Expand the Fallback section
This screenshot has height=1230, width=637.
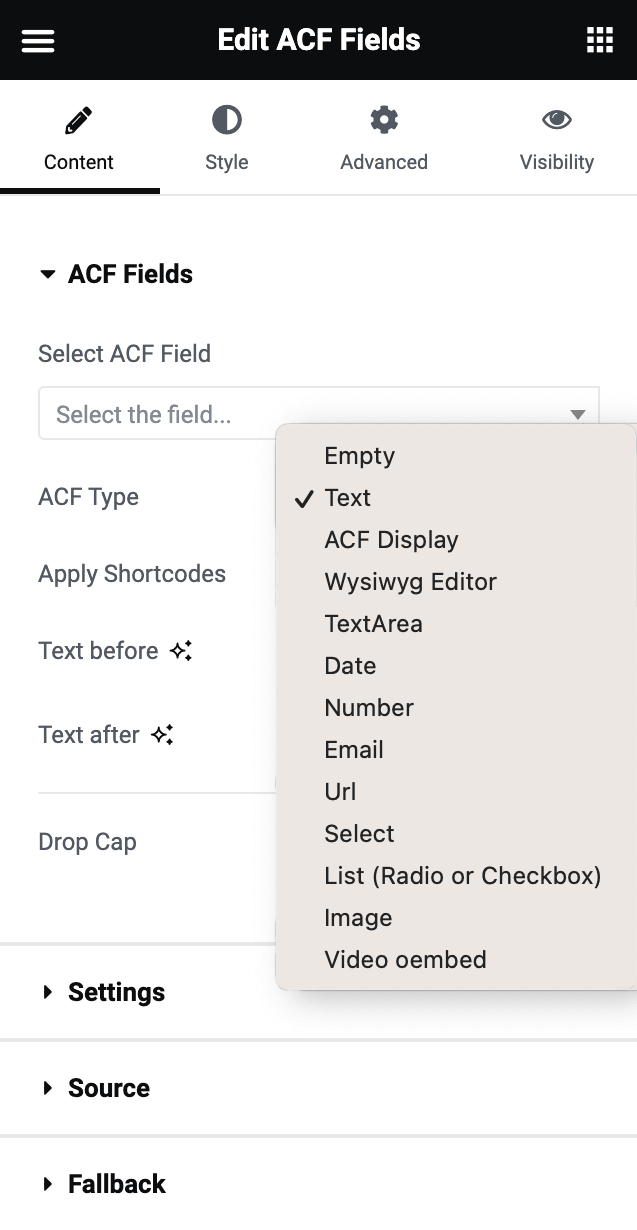pos(116,1183)
